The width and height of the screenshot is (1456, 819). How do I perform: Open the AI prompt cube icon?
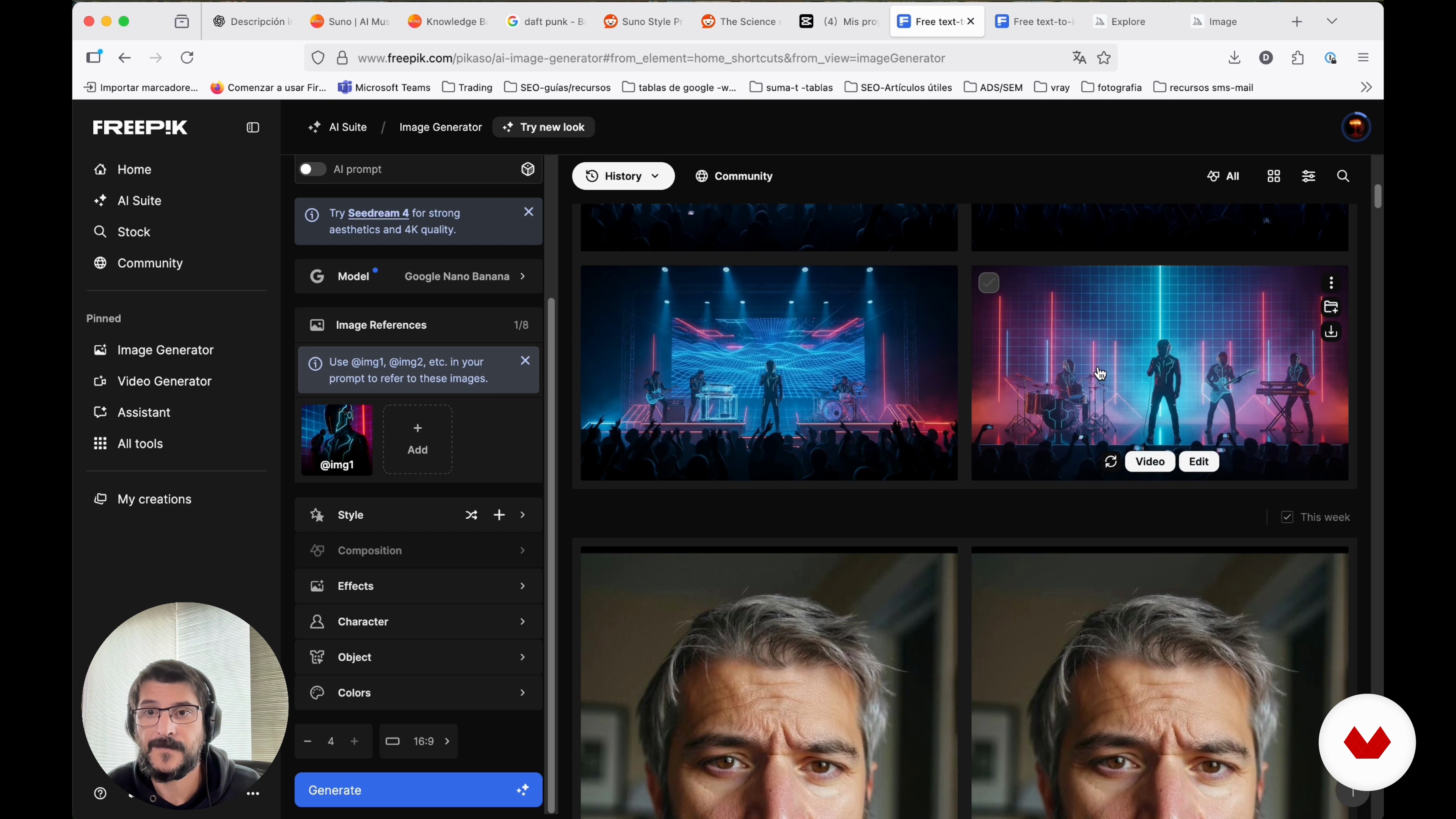(528, 169)
